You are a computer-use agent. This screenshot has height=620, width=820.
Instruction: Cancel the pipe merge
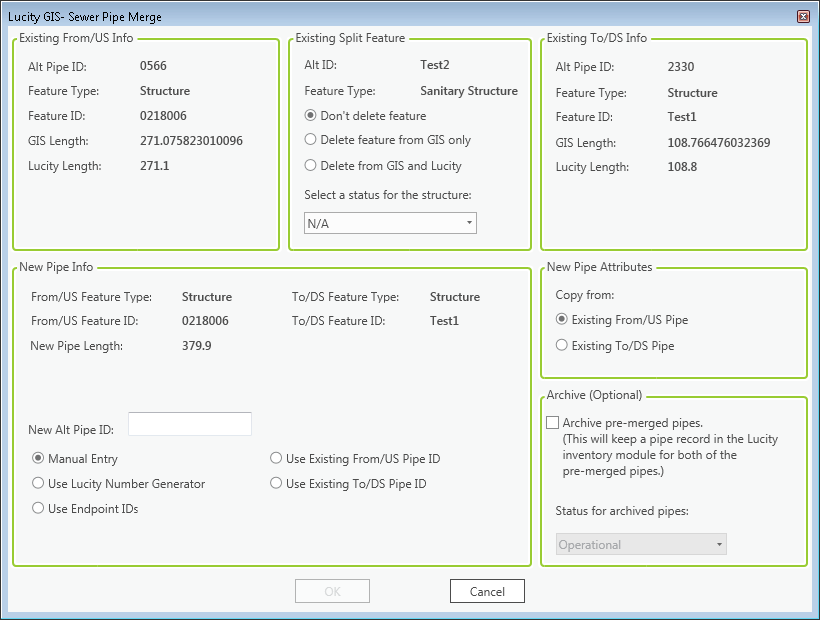(487, 591)
